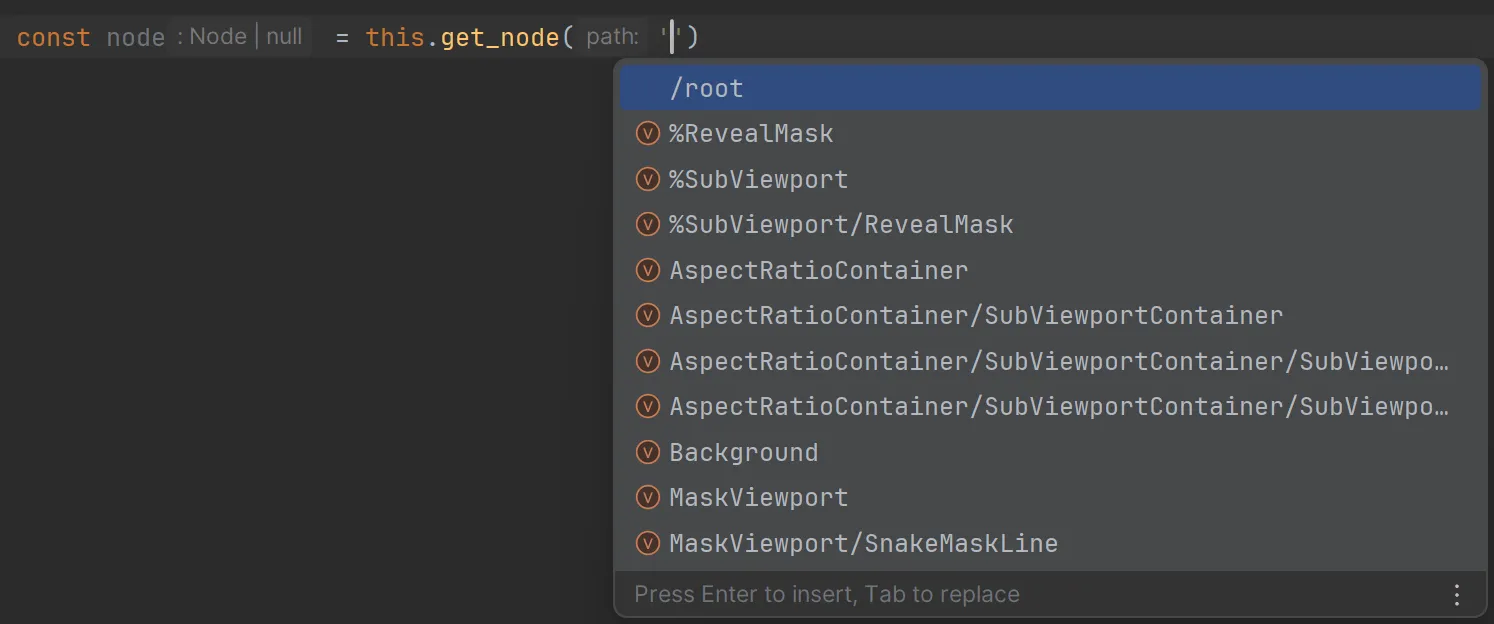Click the 'const' keyword
The image size is (1494, 624).
54,38
